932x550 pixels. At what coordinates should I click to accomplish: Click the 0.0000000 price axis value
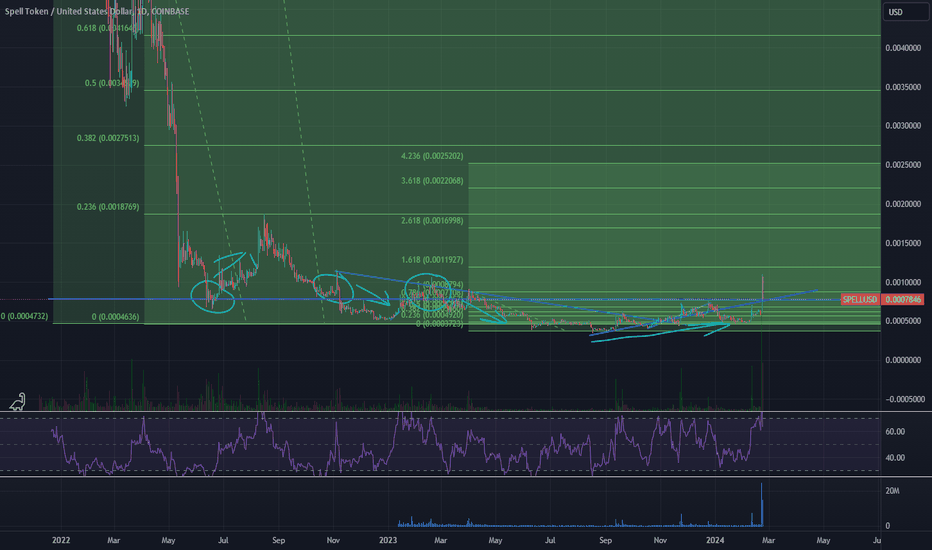point(903,360)
